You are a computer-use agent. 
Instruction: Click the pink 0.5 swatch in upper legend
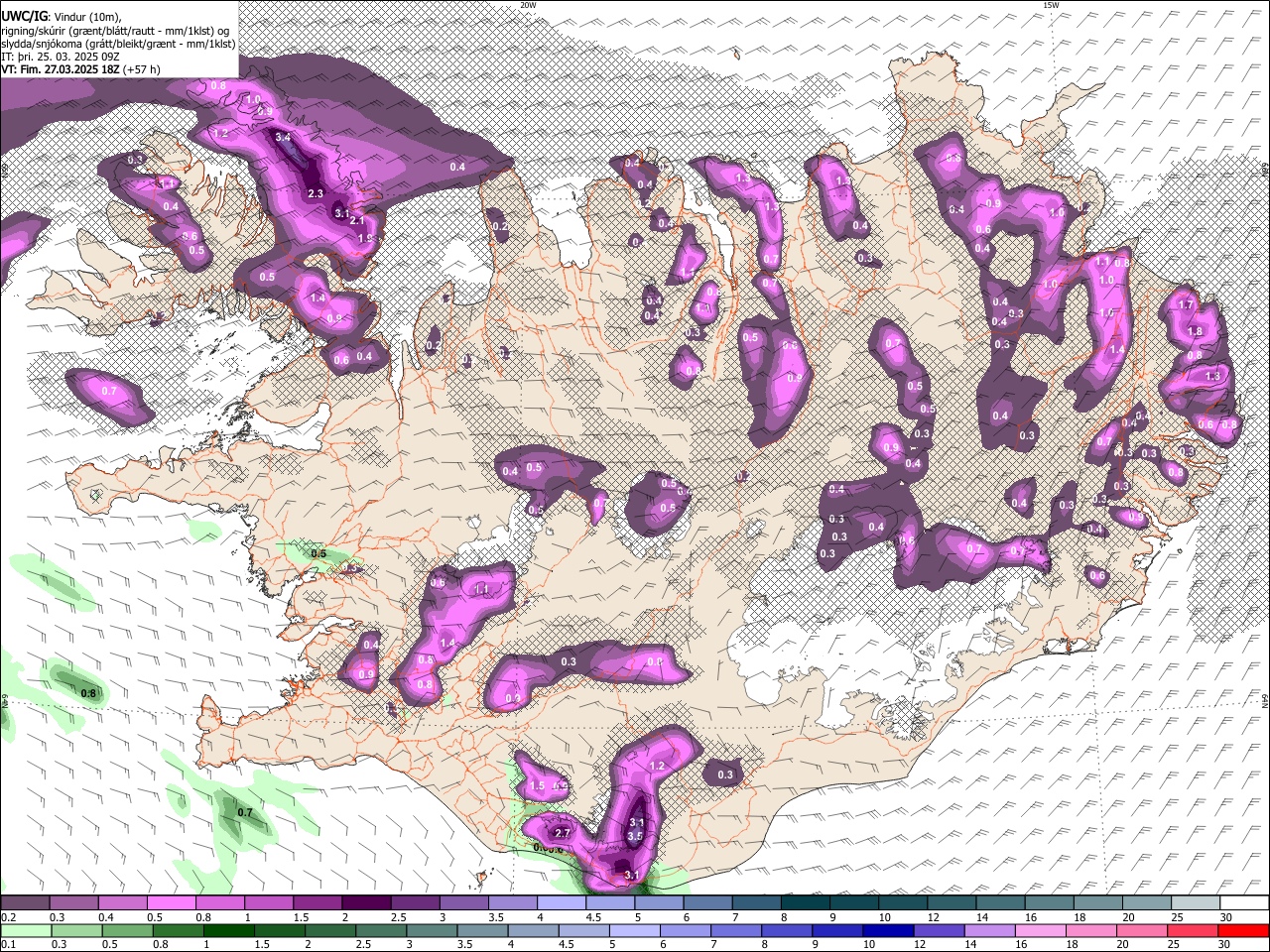click(171, 903)
